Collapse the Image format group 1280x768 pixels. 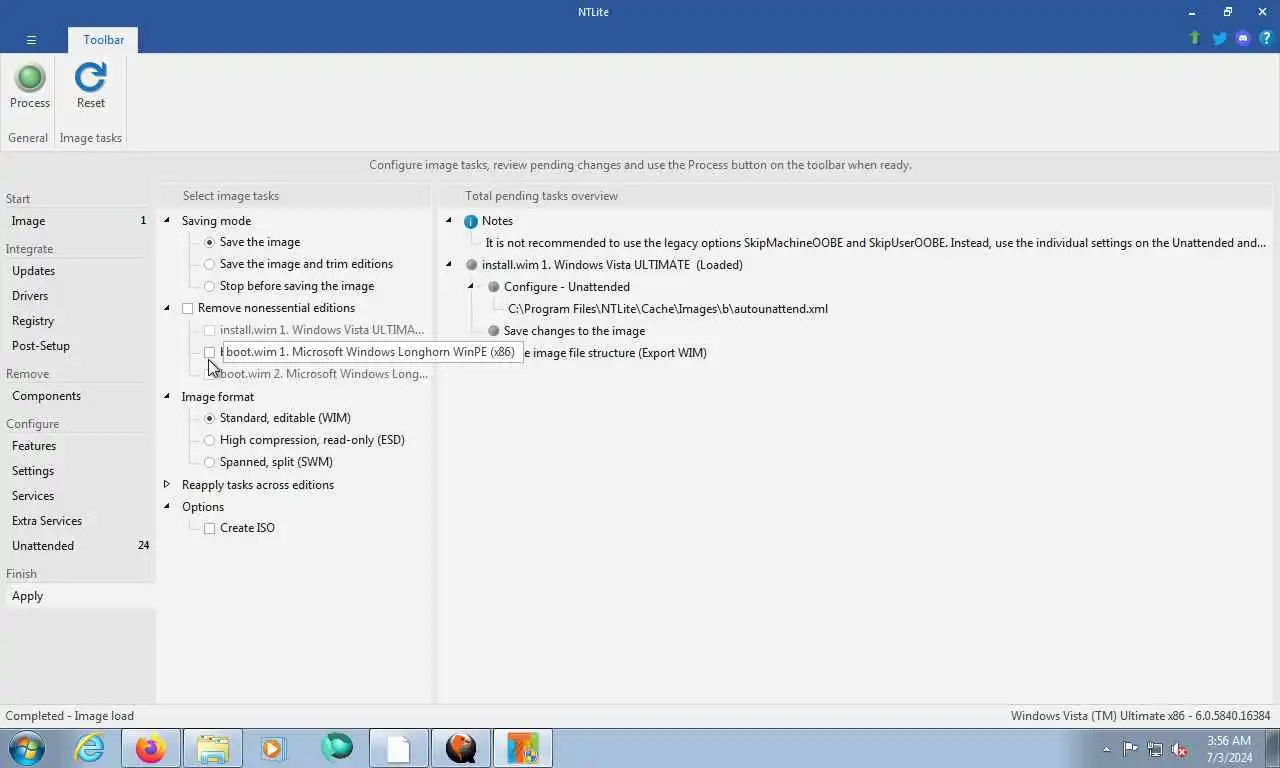[167, 396]
